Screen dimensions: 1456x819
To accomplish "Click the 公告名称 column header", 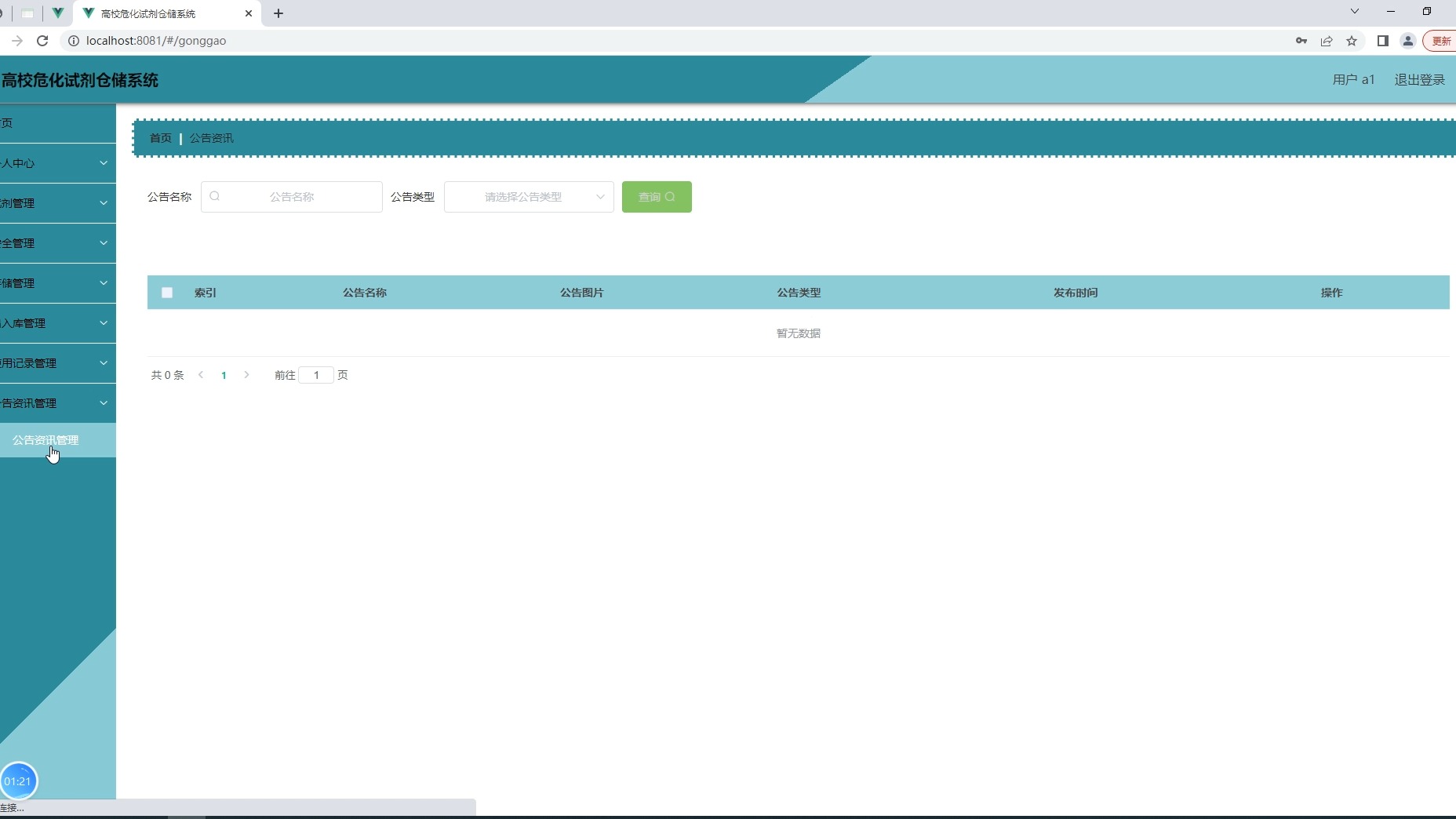I will (365, 293).
